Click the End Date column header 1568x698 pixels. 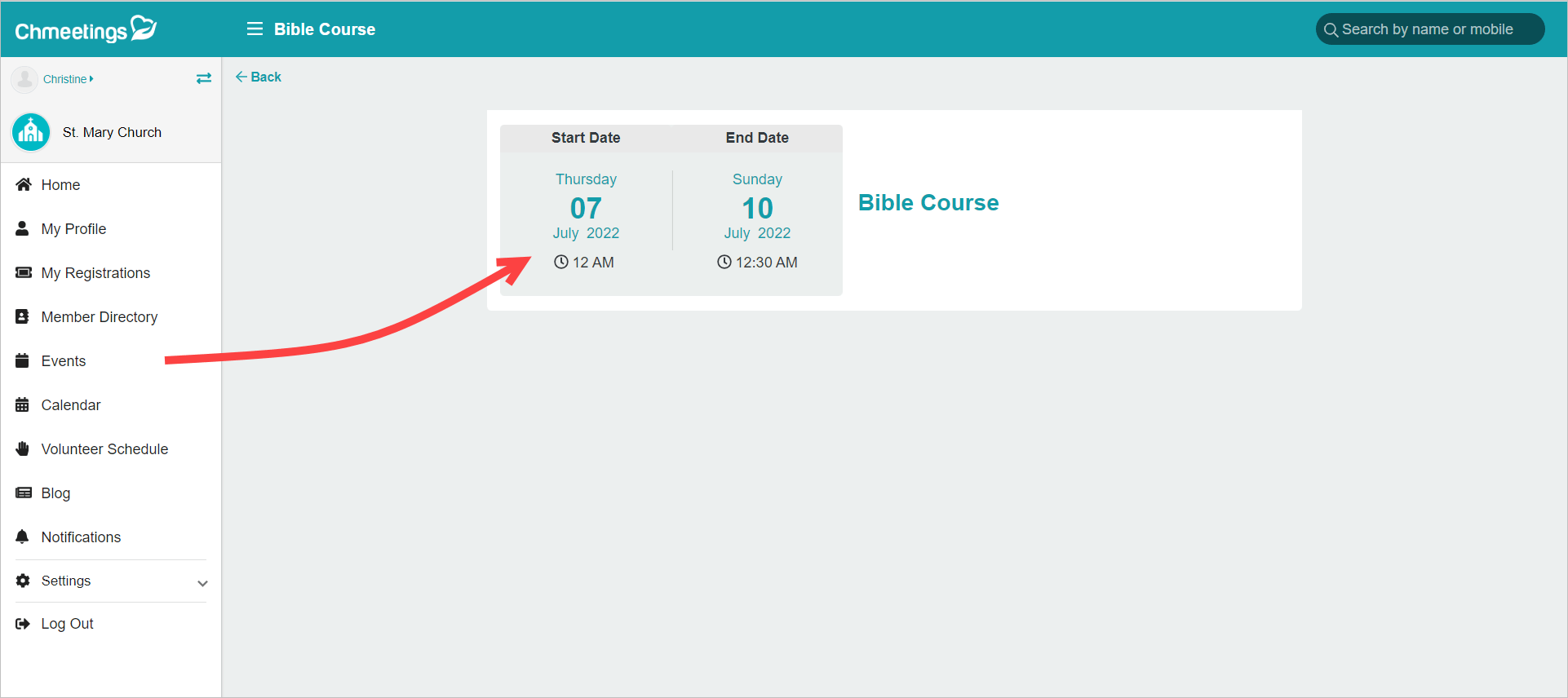point(757,138)
